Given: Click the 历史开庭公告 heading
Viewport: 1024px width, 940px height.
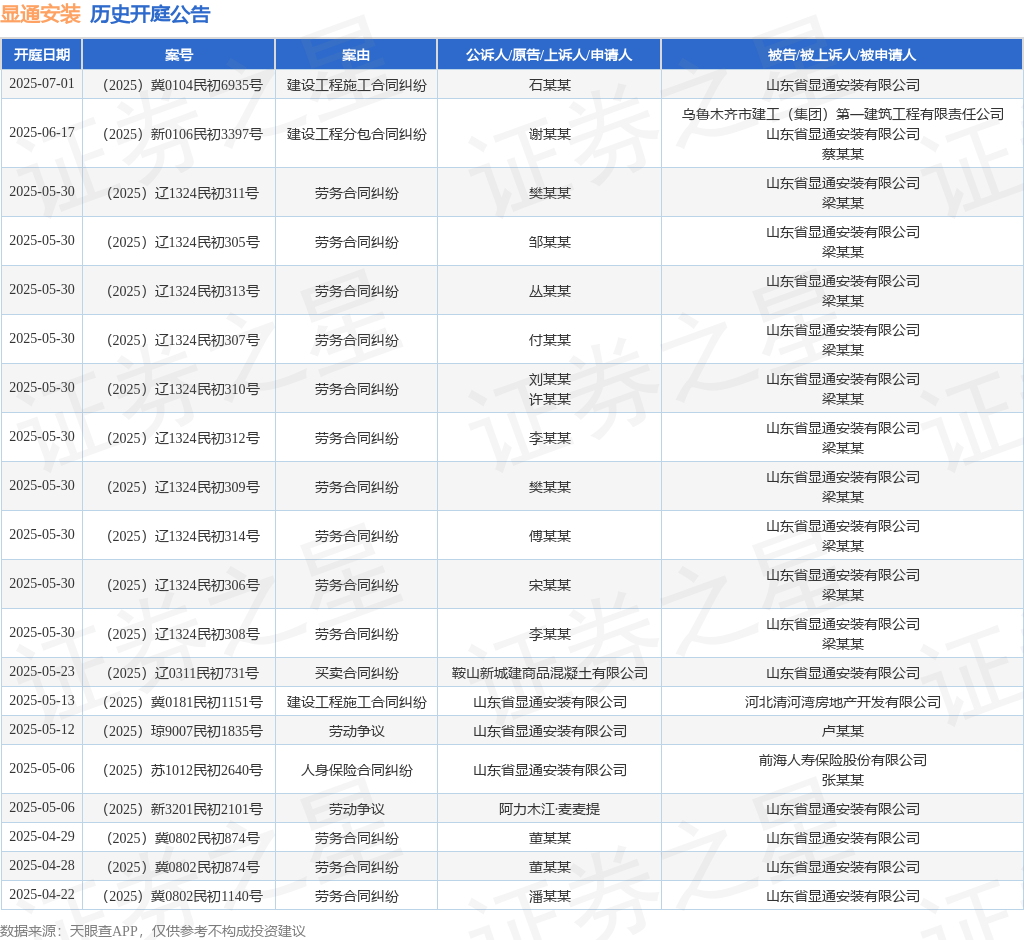Looking at the screenshot, I should 150,14.
